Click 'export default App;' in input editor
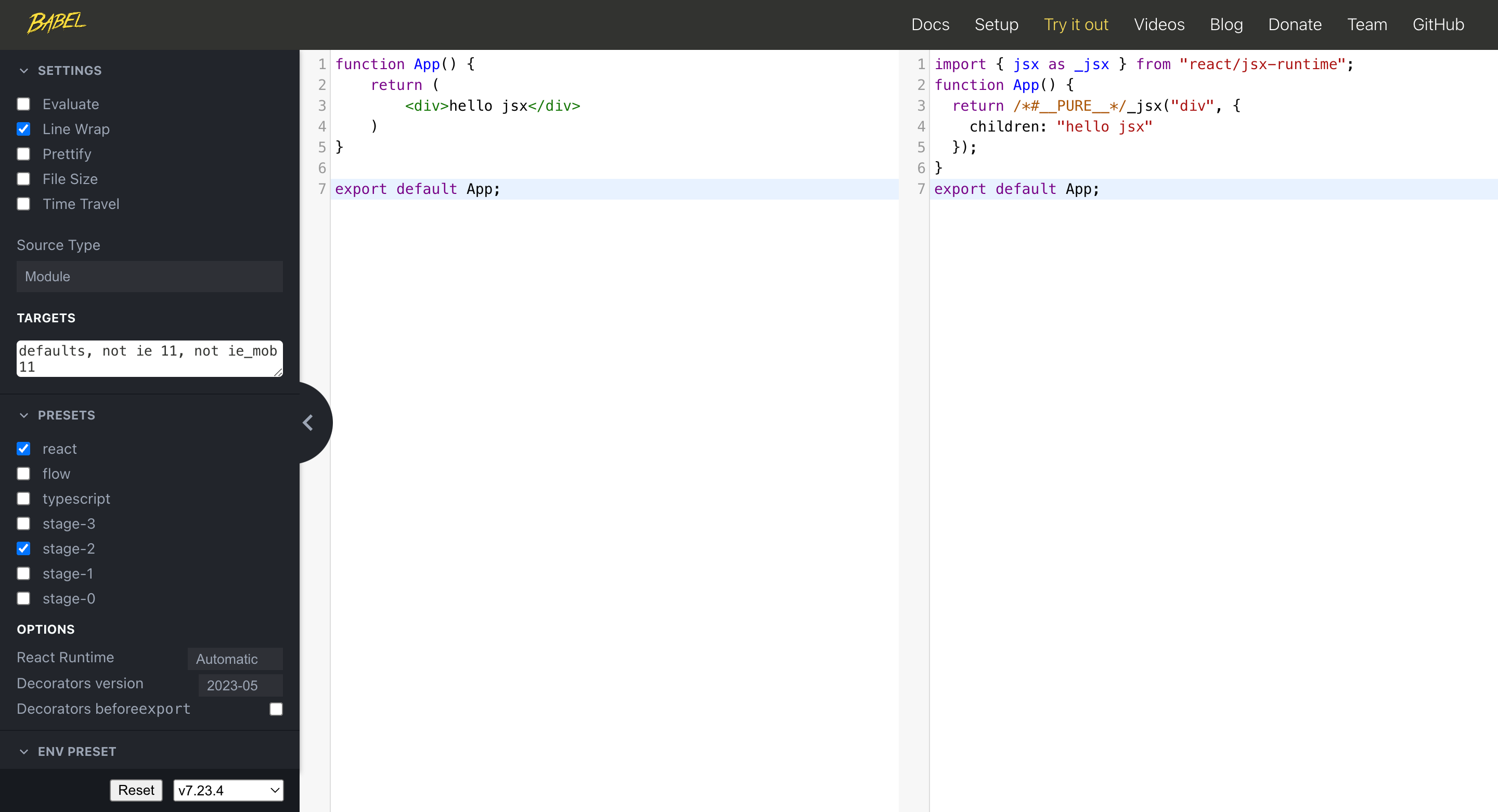 418,189
